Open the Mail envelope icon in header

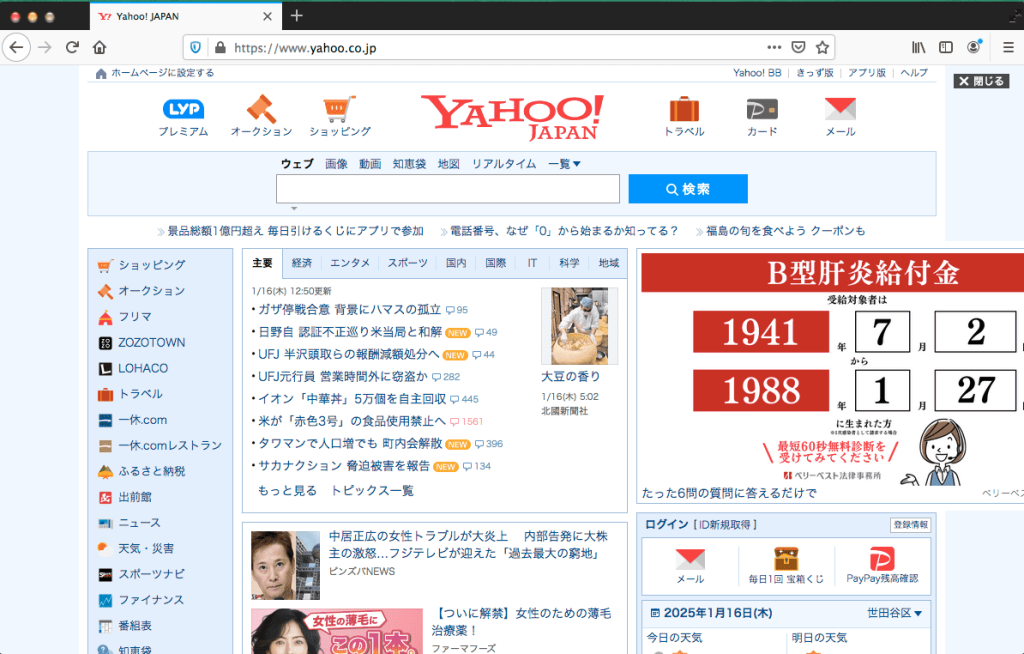(x=840, y=109)
